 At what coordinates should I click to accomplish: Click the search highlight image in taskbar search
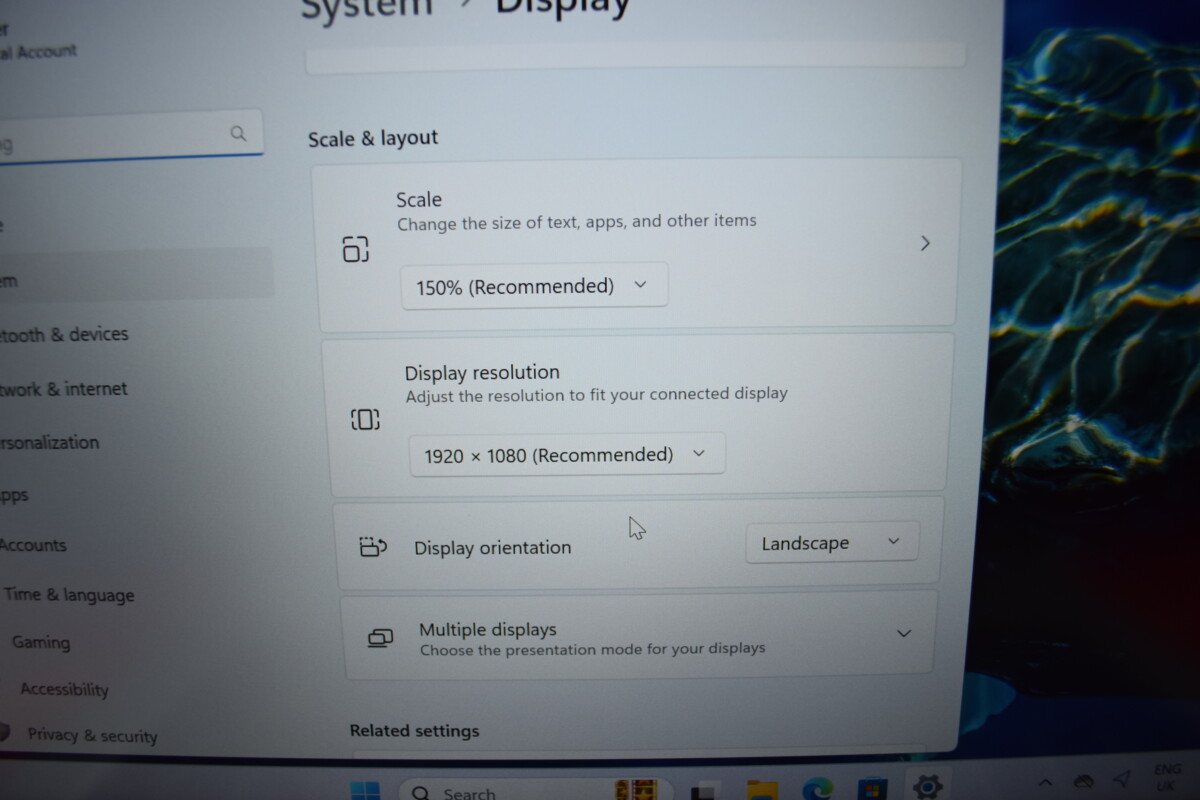click(637, 792)
